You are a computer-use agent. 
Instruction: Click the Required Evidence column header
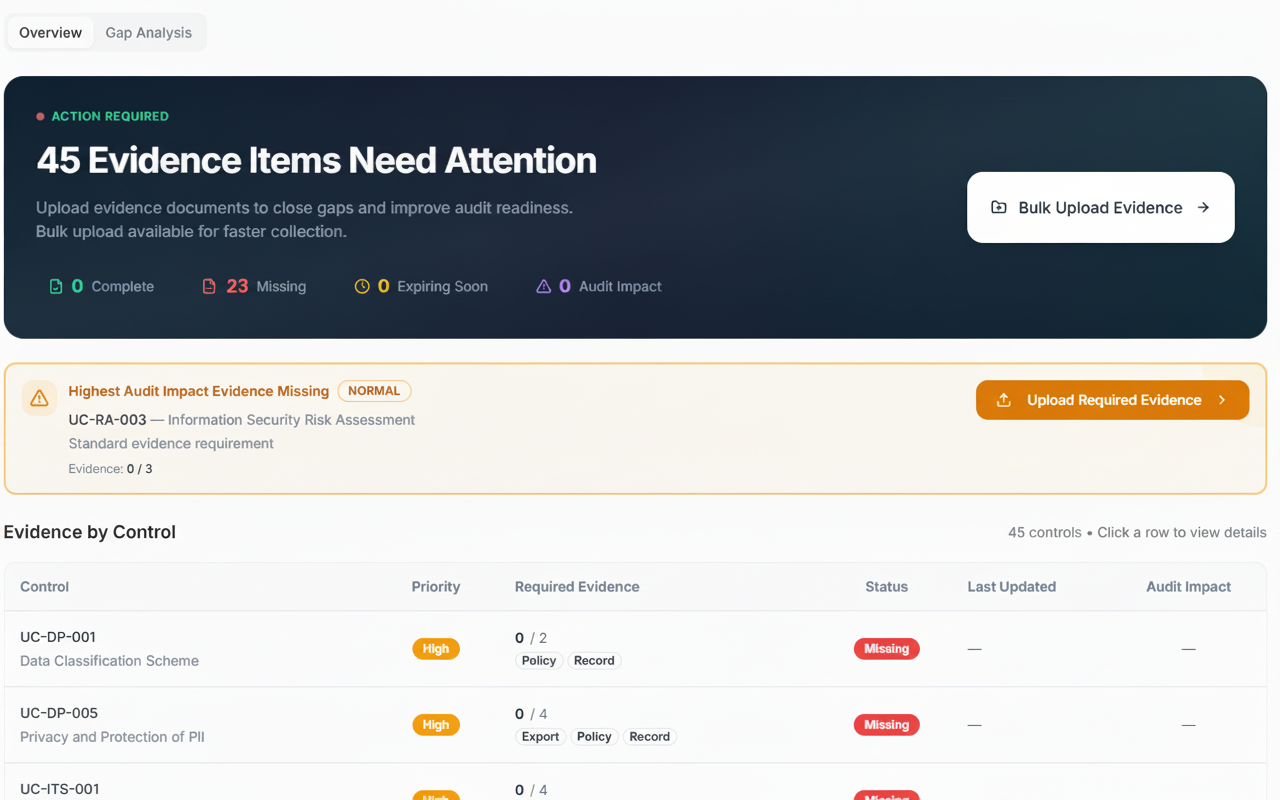click(x=577, y=587)
